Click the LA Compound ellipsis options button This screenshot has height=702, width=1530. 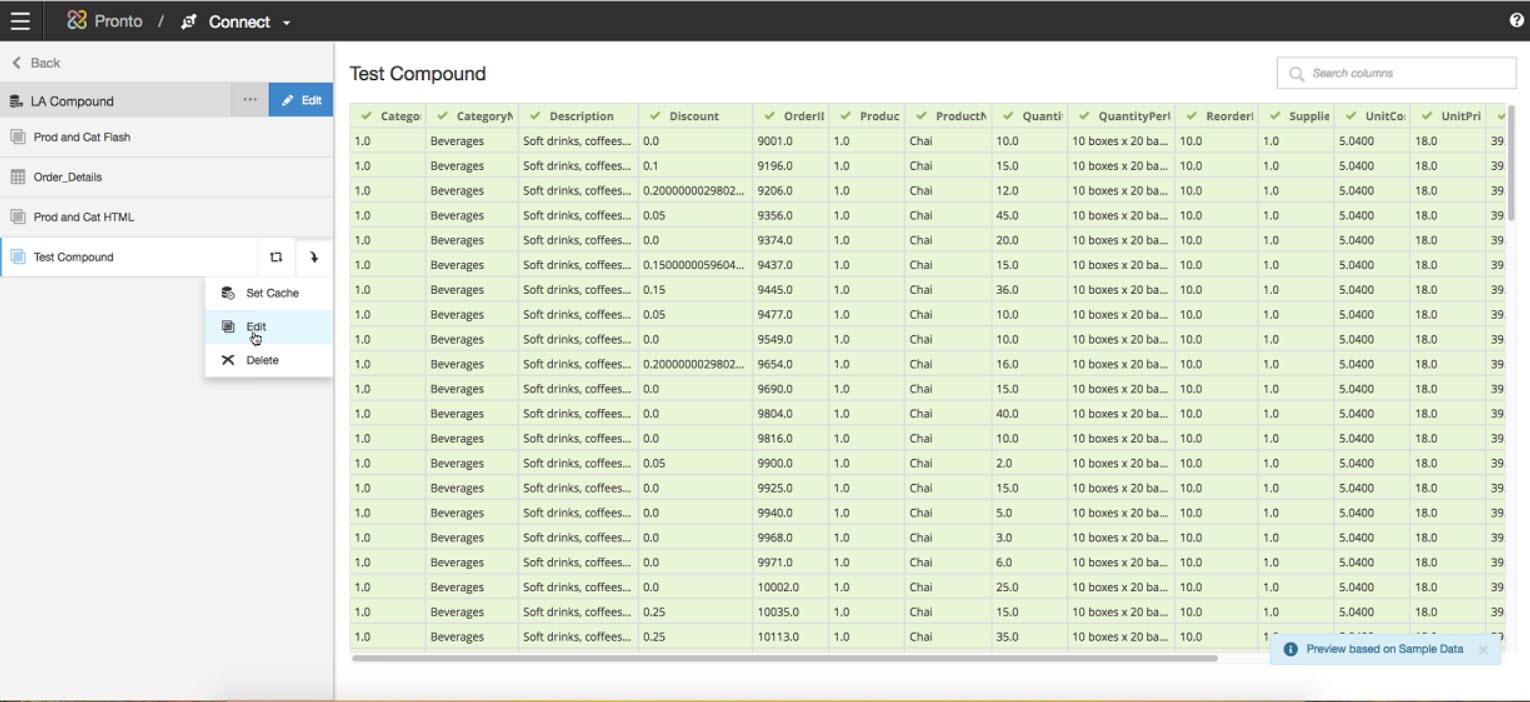(x=250, y=100)
